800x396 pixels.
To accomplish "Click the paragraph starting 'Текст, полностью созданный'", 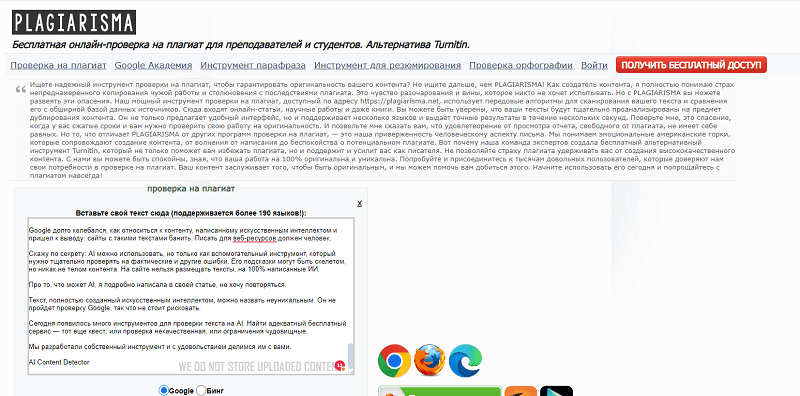I will (183, 304).
